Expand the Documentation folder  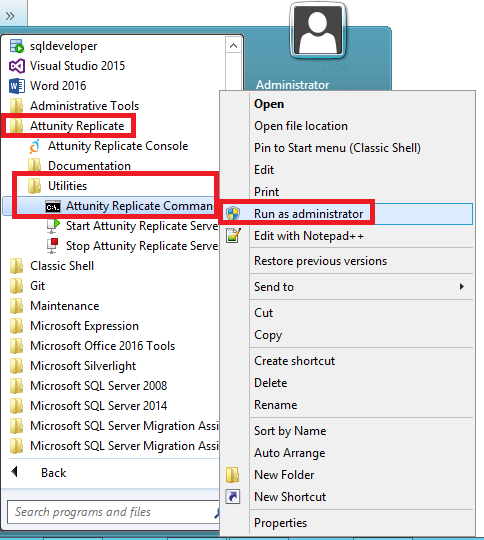[89, 166]
